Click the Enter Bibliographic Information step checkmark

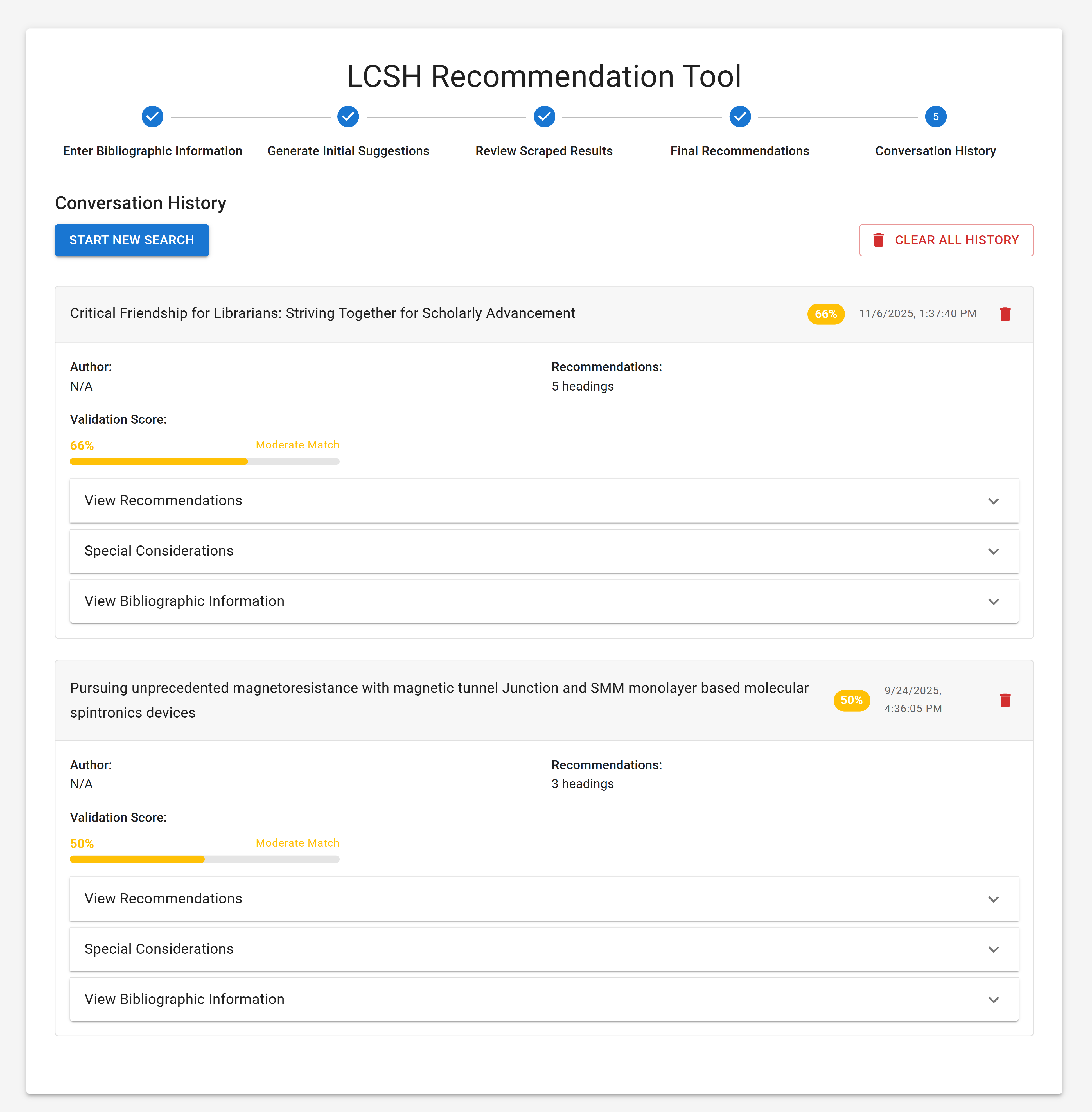coord(152,116)
